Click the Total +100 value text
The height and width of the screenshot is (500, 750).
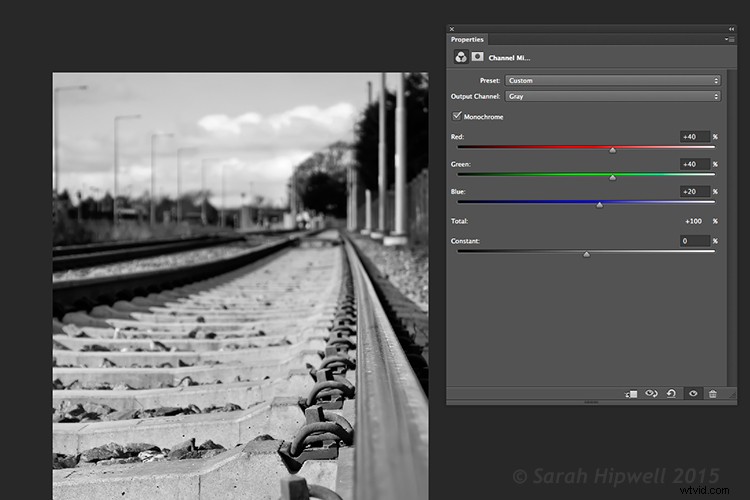coord(694,221)
